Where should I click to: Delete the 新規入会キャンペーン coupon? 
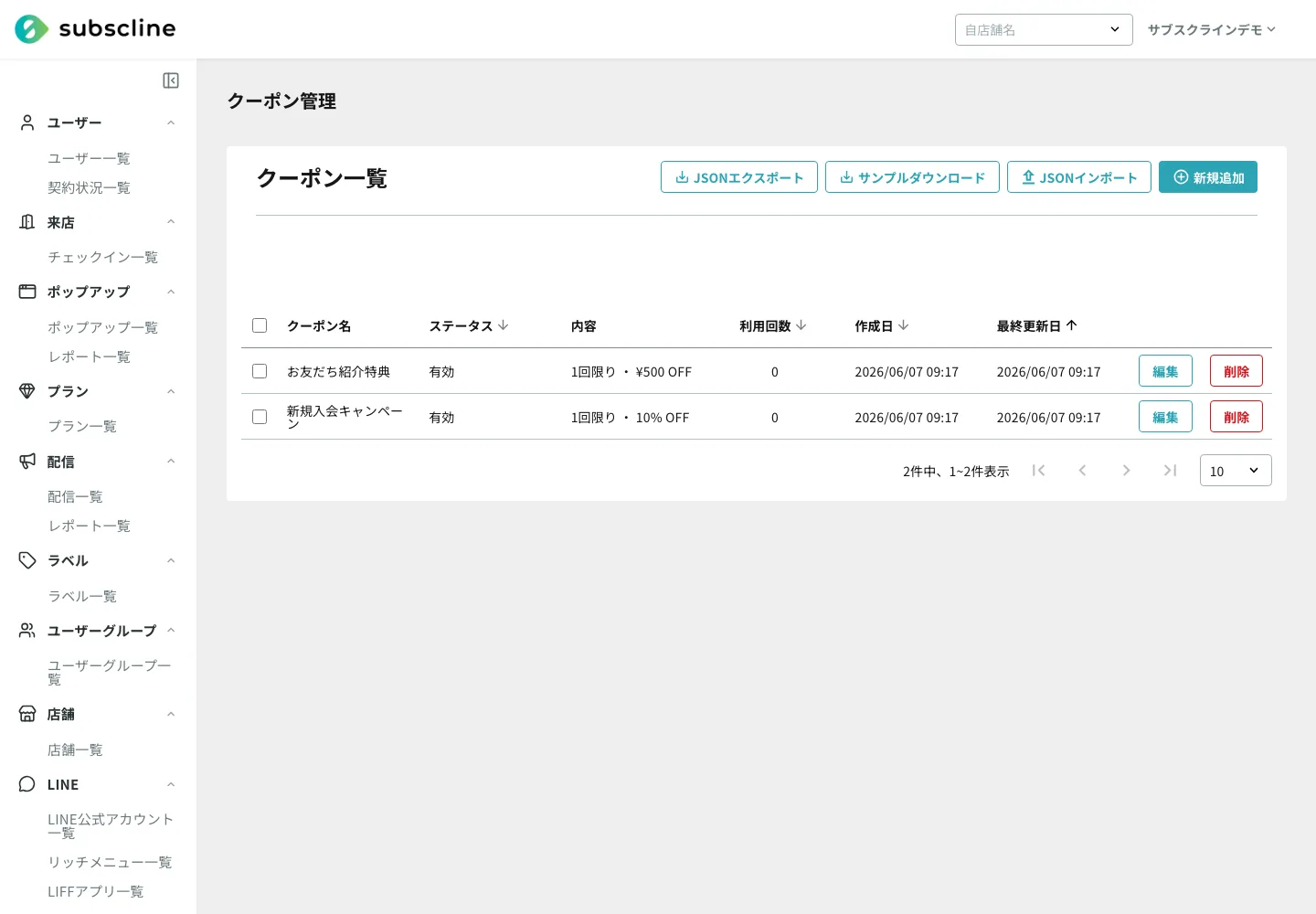click(1236, 417)
